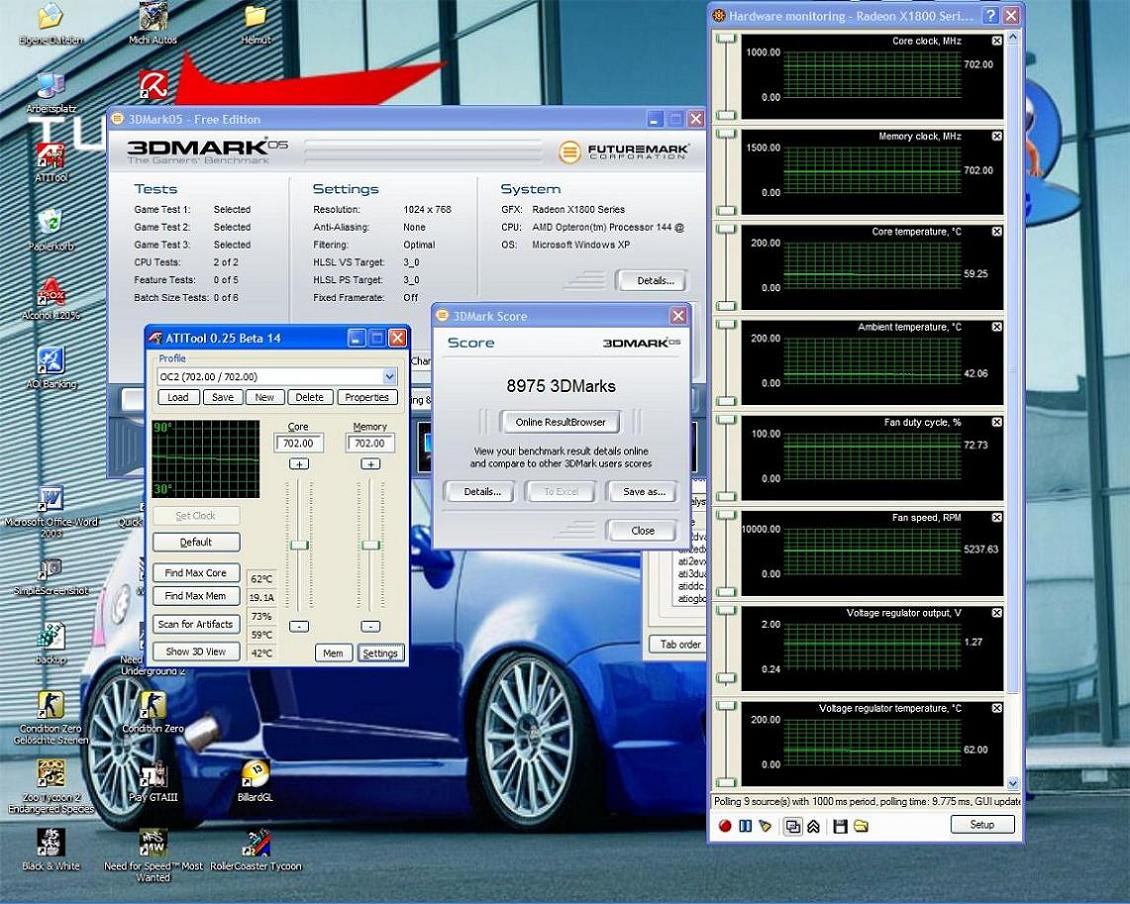Click Show 3D View button
Image resolution: width=1130 pixels, height=904 pixels.
click(196, 652)
